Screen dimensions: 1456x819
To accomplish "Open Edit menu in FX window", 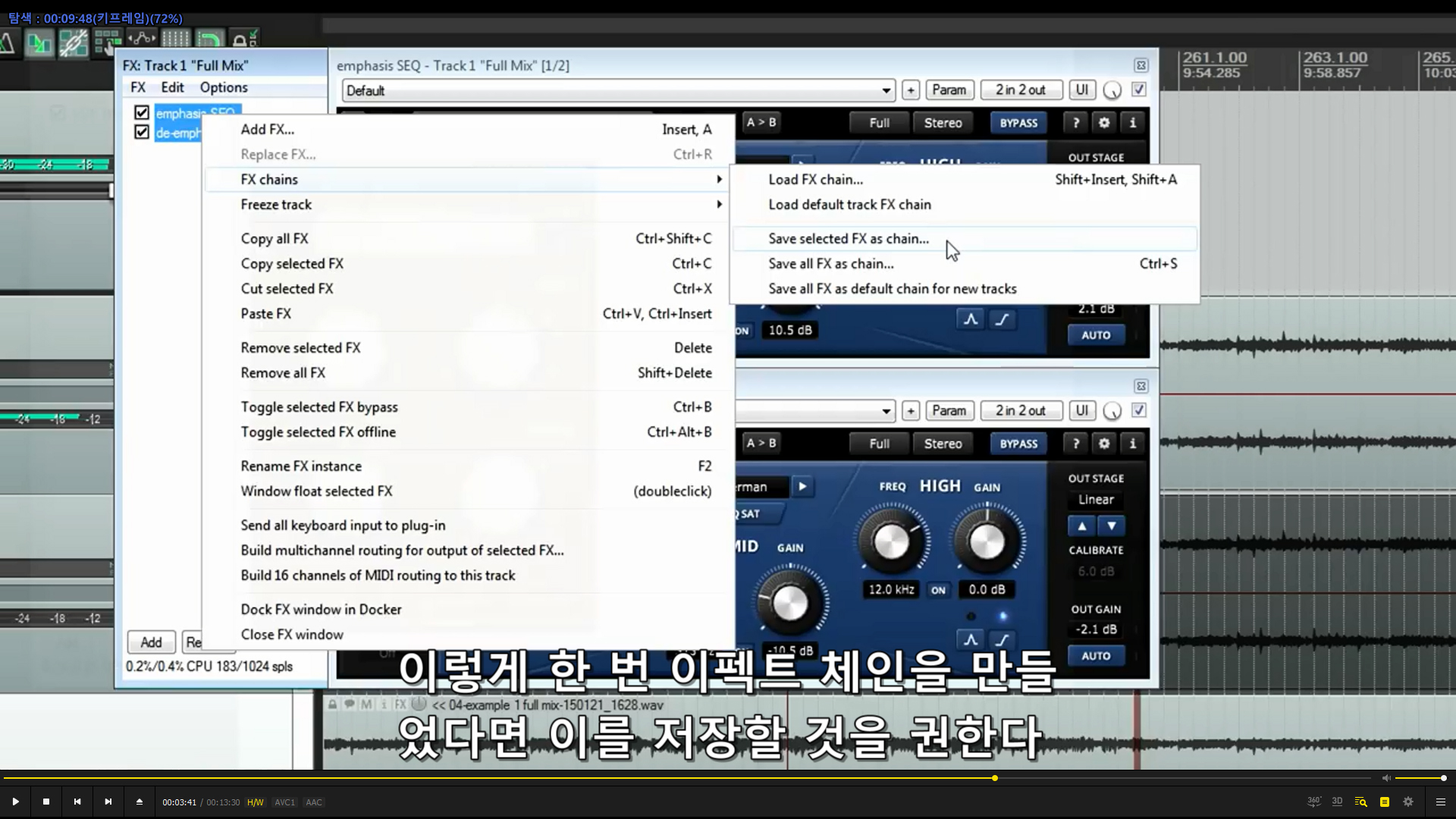I will click(x=172, y=87).
